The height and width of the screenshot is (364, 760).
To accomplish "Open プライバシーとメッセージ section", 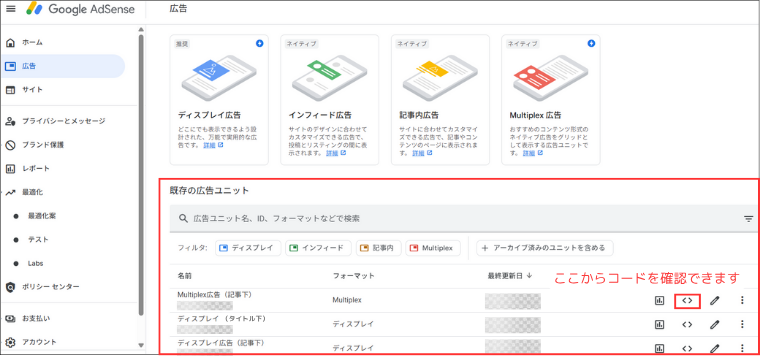I will click(63, 121).
